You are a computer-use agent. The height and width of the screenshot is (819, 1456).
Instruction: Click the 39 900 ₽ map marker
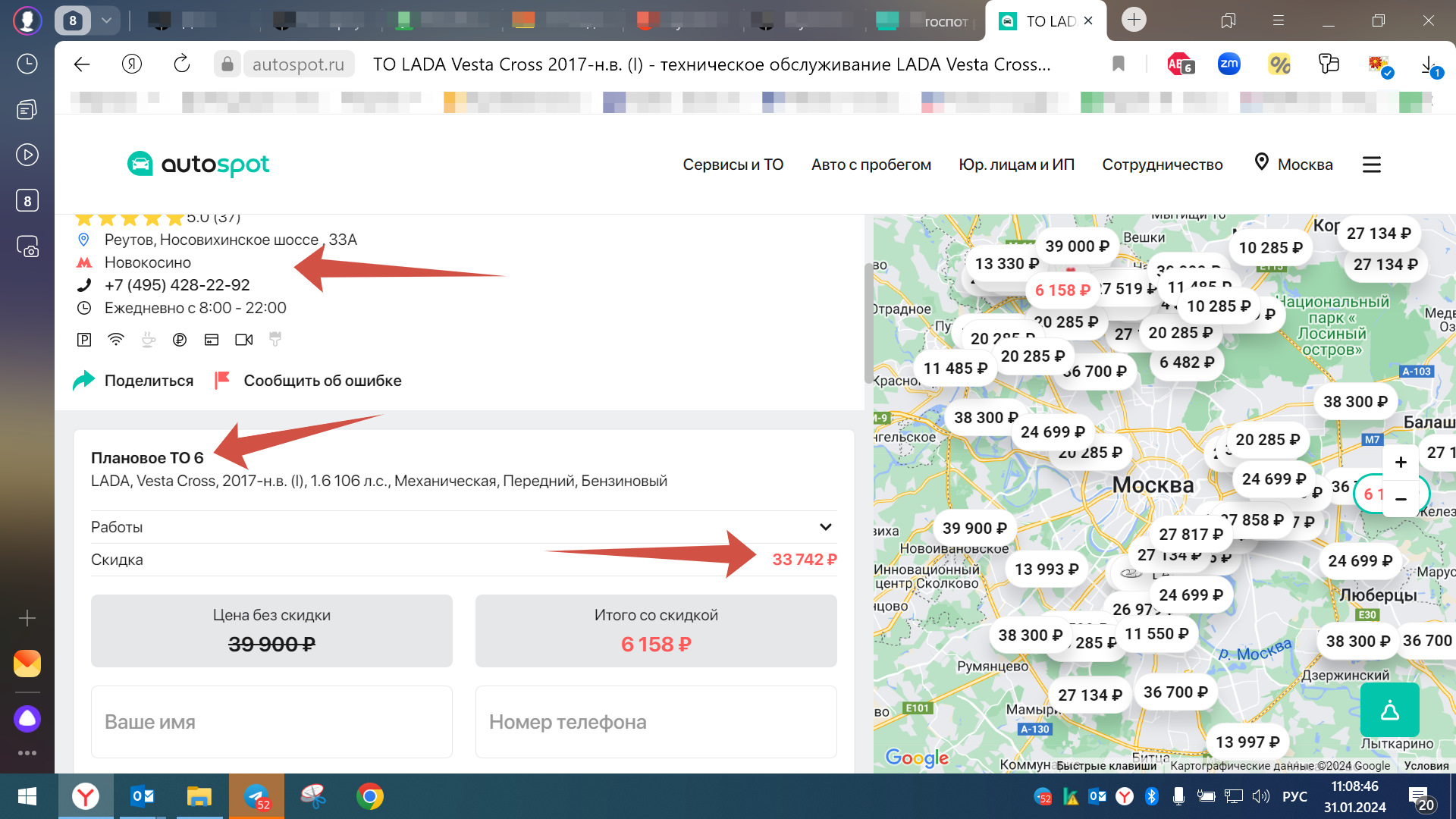[x=974, y=528]
